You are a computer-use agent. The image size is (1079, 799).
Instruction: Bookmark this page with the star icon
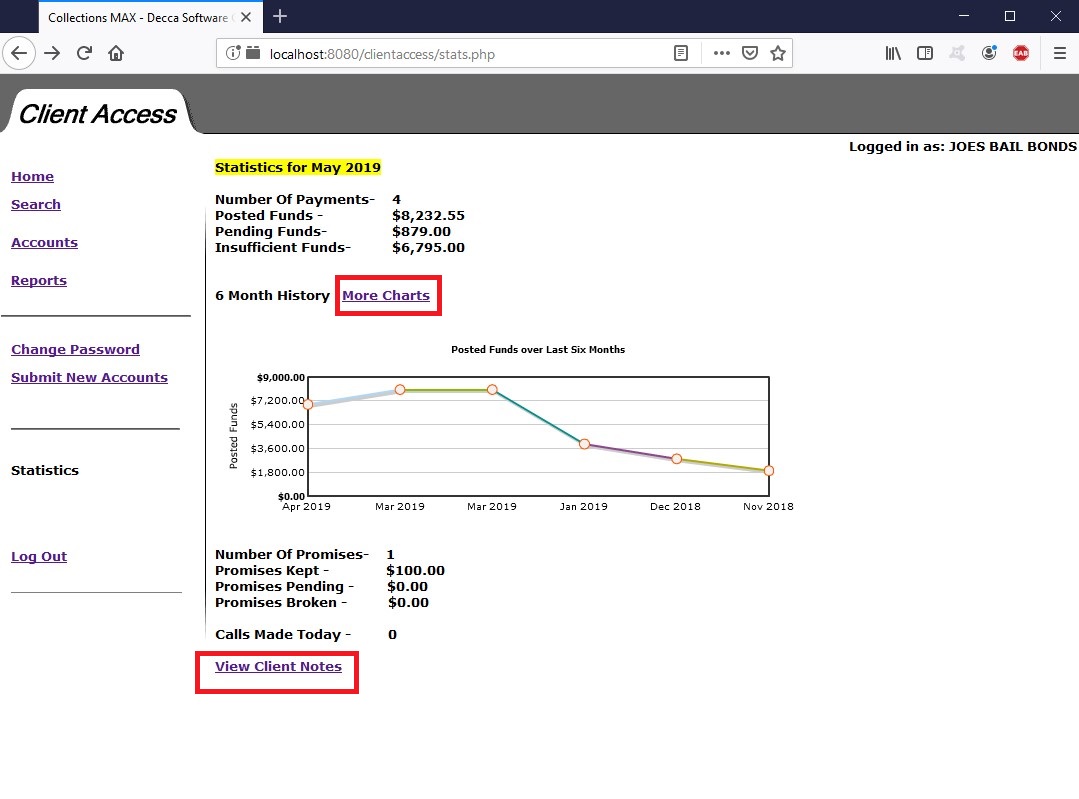pyautogui.click(x=778, y=53)
